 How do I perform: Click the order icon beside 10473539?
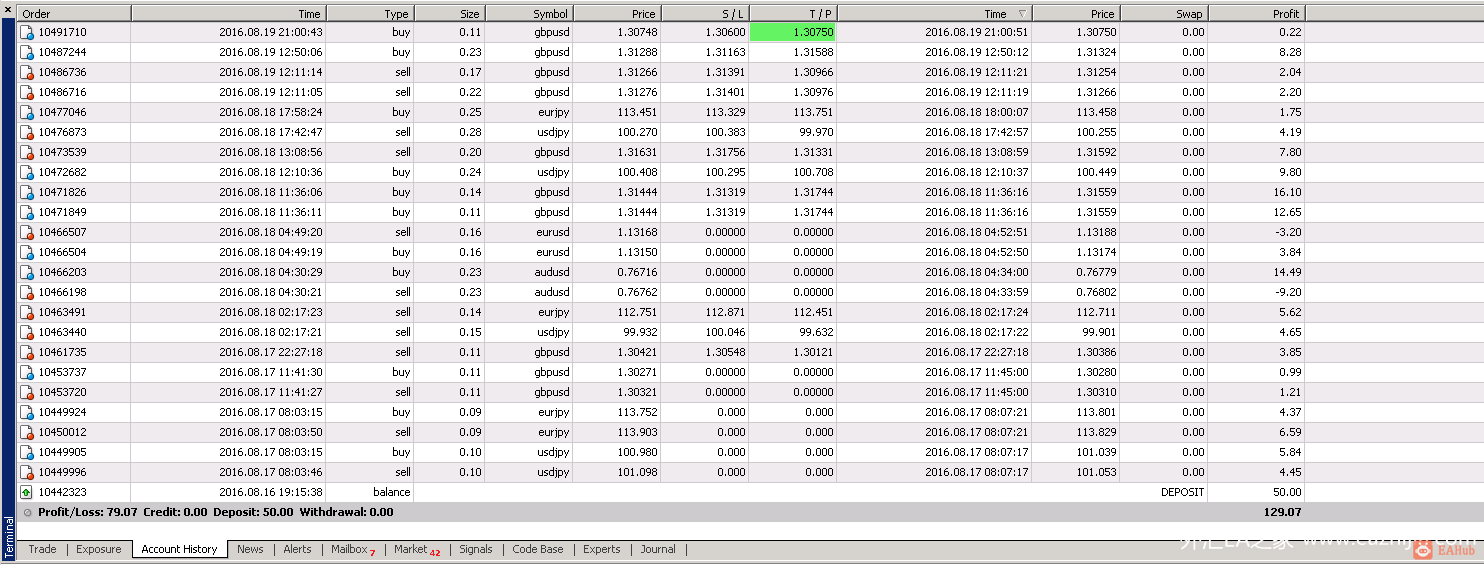point(27,152)
